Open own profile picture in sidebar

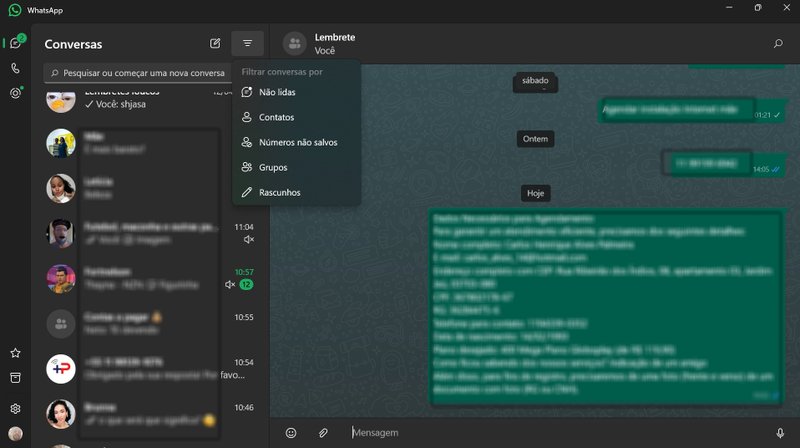15,433
